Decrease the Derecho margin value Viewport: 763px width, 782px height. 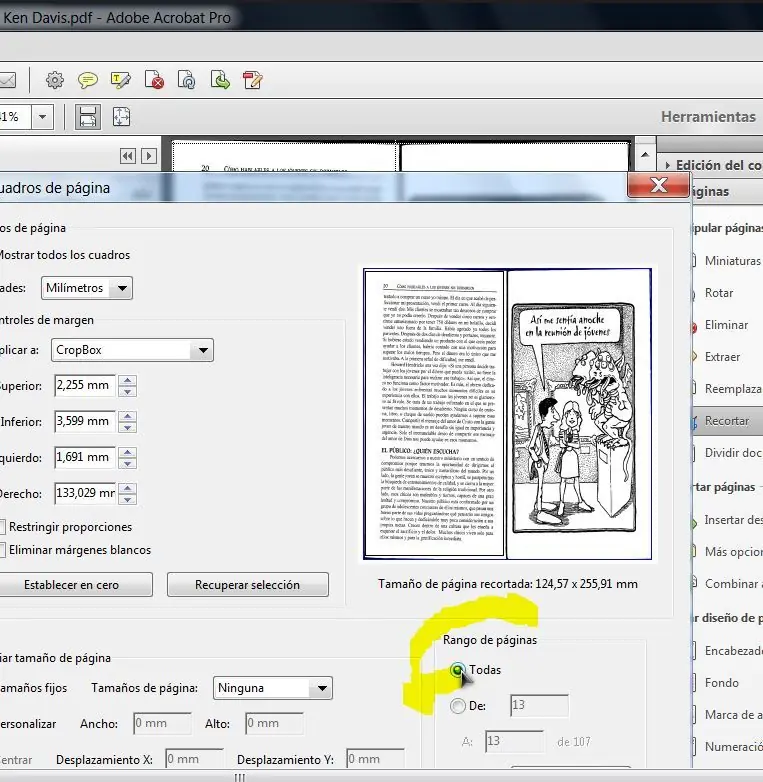[x=128, y=499]
